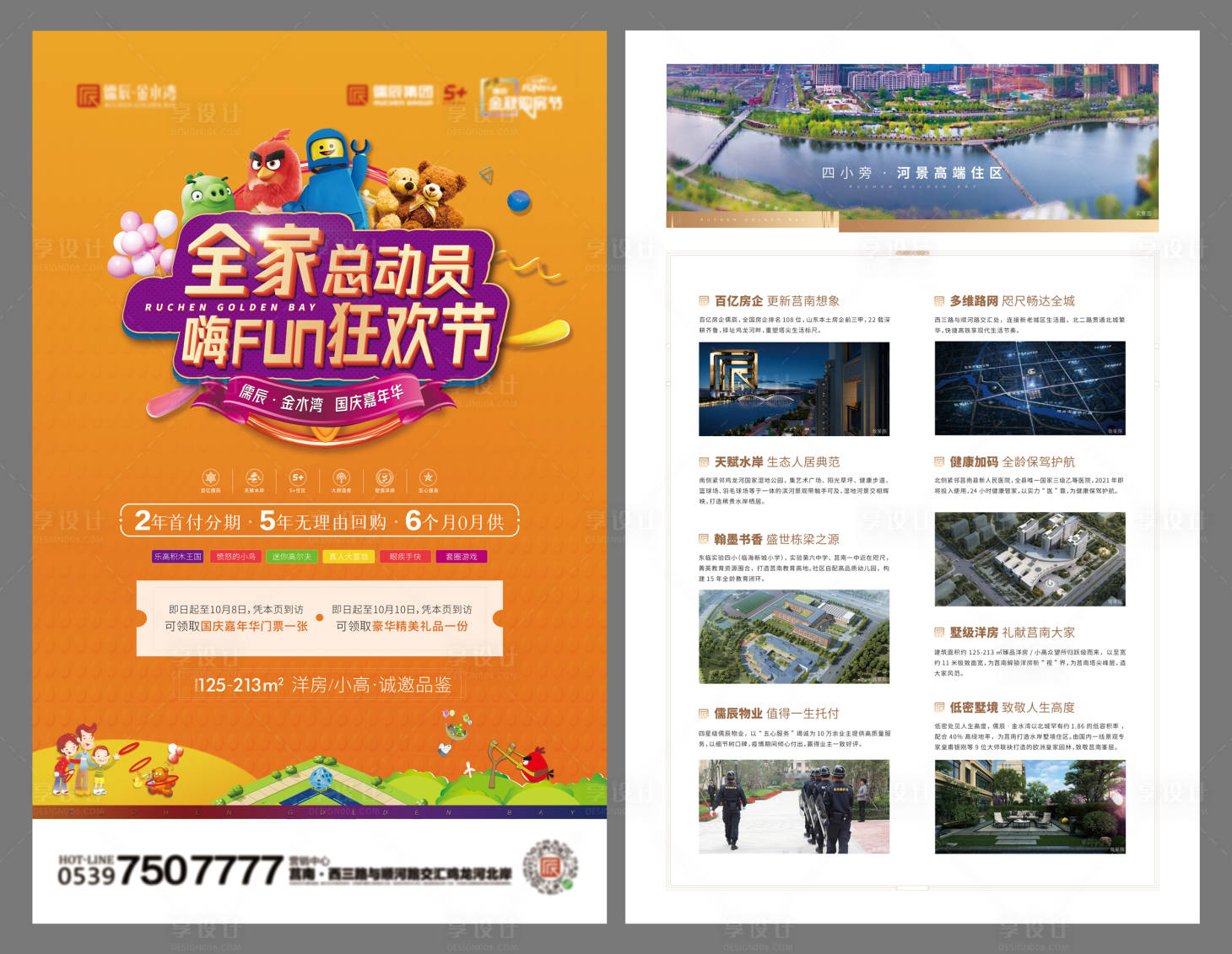Open the hospital aerial rendering image
The width and height of the screenshot is (1232, 954).
[x=1029, y=559]
